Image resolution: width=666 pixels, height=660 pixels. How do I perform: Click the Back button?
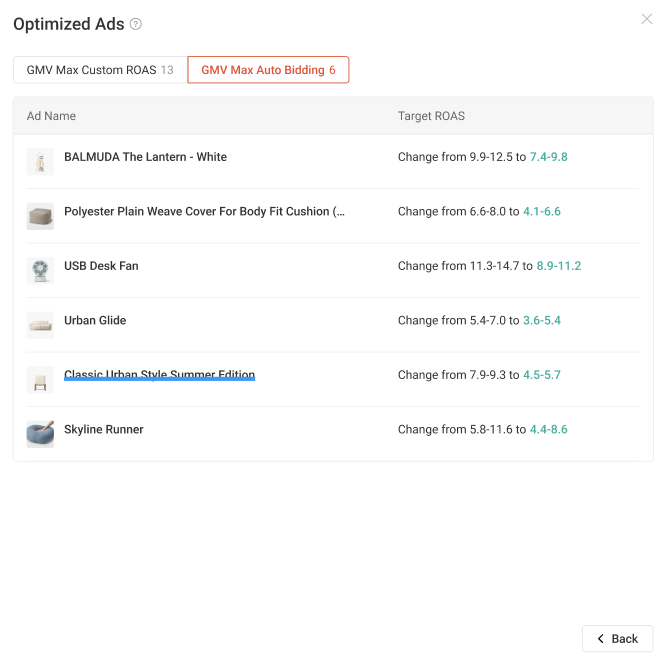617,638
